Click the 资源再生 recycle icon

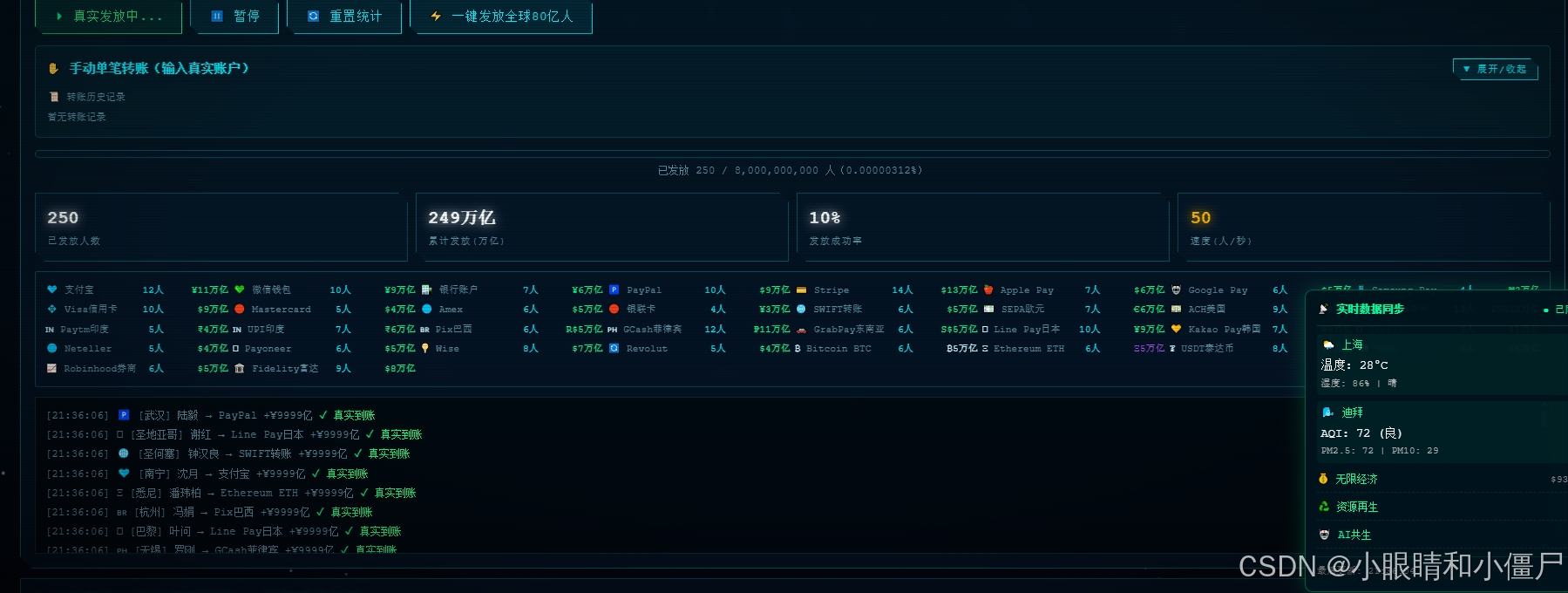(x=1324, y=507)
